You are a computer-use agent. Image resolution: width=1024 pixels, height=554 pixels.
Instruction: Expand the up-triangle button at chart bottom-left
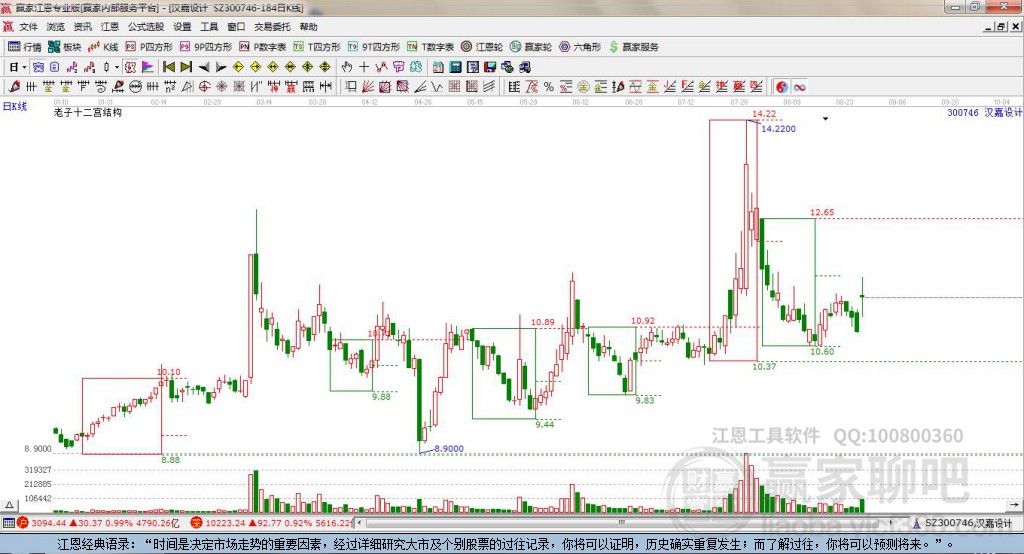click(9, 505)
